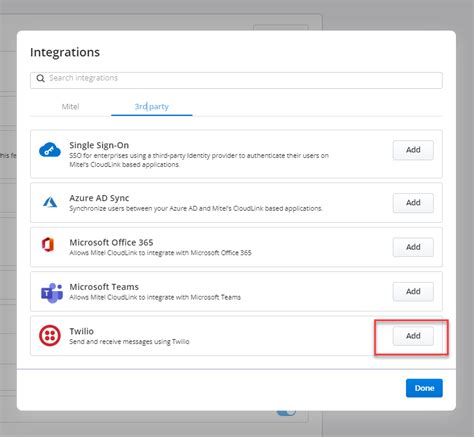
Task: Click the Done button
Action: click(x=424, y=388)
